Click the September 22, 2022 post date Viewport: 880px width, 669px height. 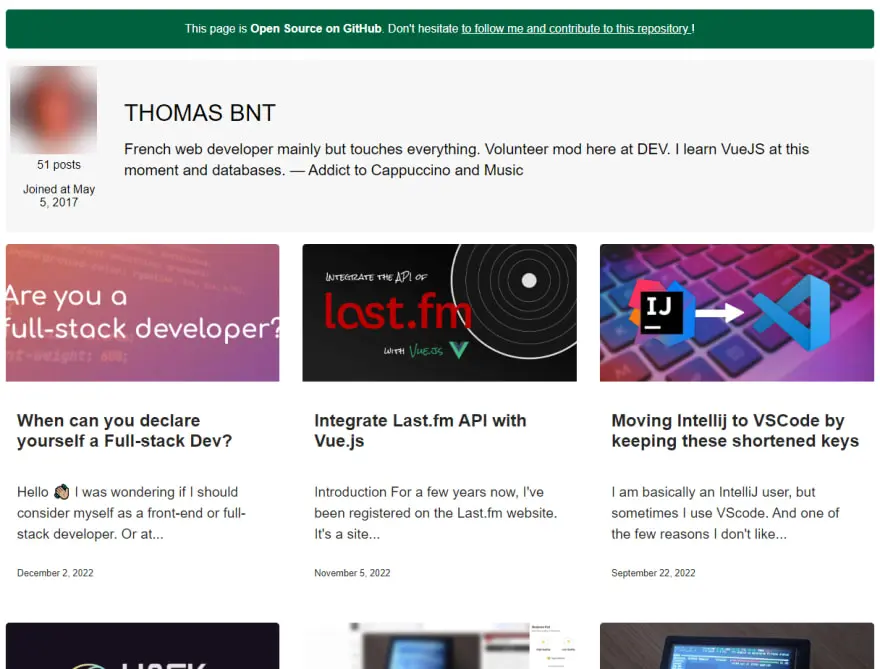click(653, 573)
